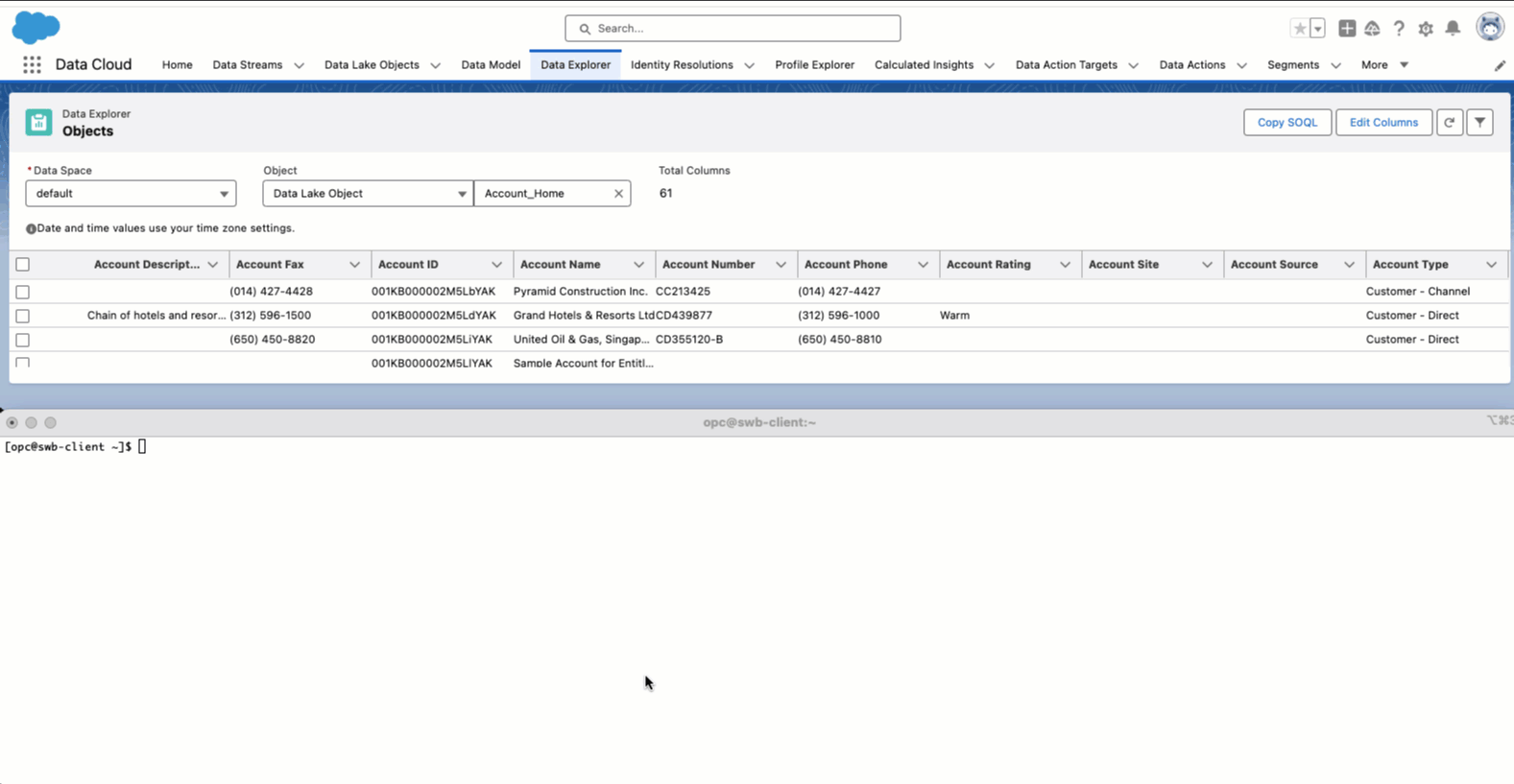Open the user profile avatar
Viewport: 1514px width, 784px height.
[x=1490, y=28]
